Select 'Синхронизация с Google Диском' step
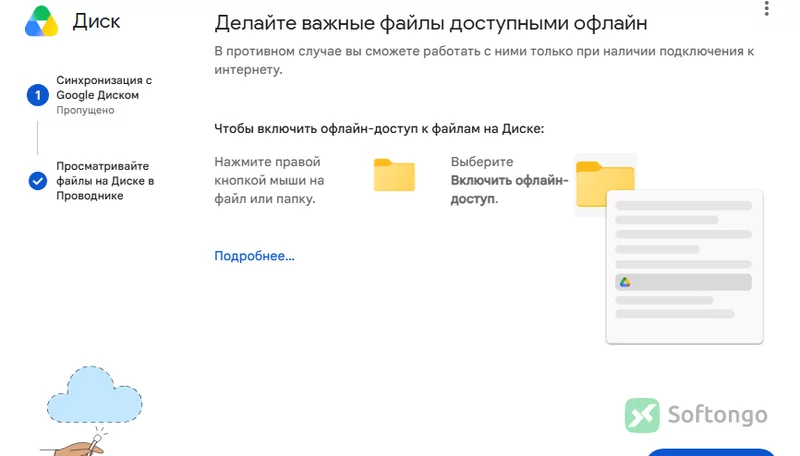 104,88
